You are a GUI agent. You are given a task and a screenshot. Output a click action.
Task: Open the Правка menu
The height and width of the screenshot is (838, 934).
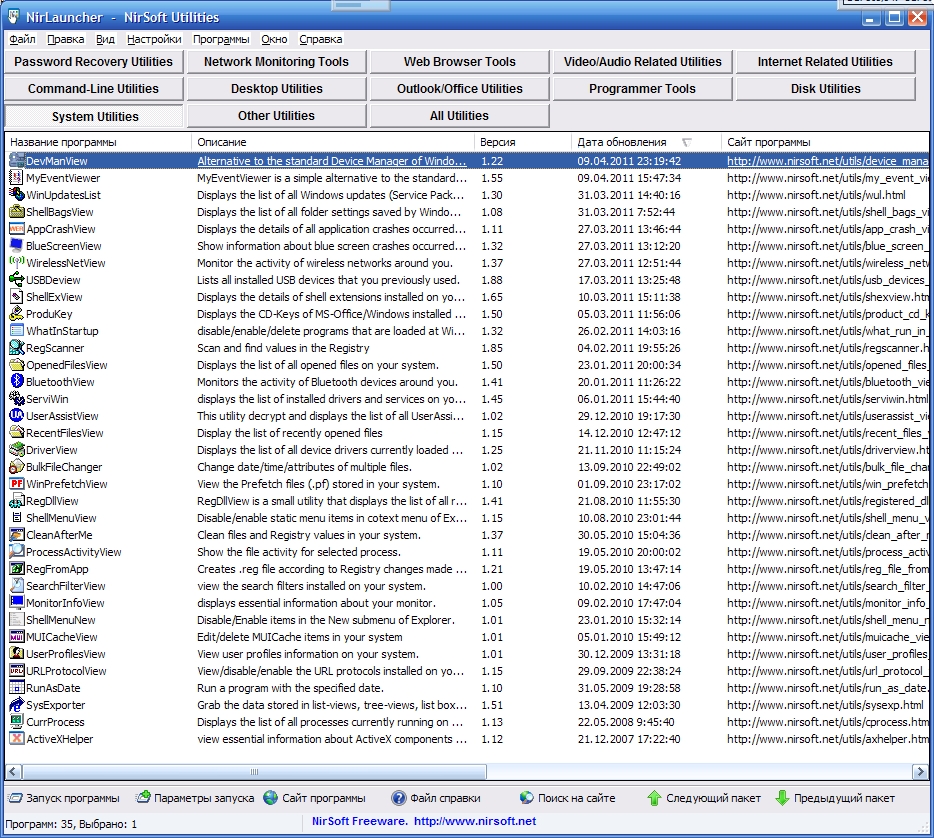click(66, 39)
